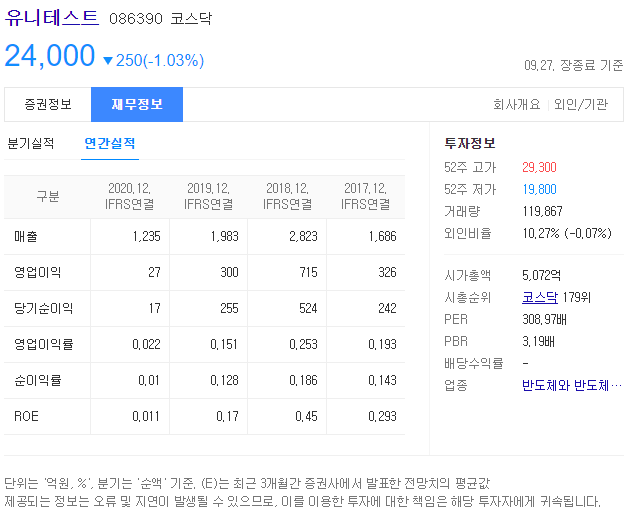Click the 2017 매출 value 1,686
This screenshot has width=627, height=517.
tap(382, 236)
